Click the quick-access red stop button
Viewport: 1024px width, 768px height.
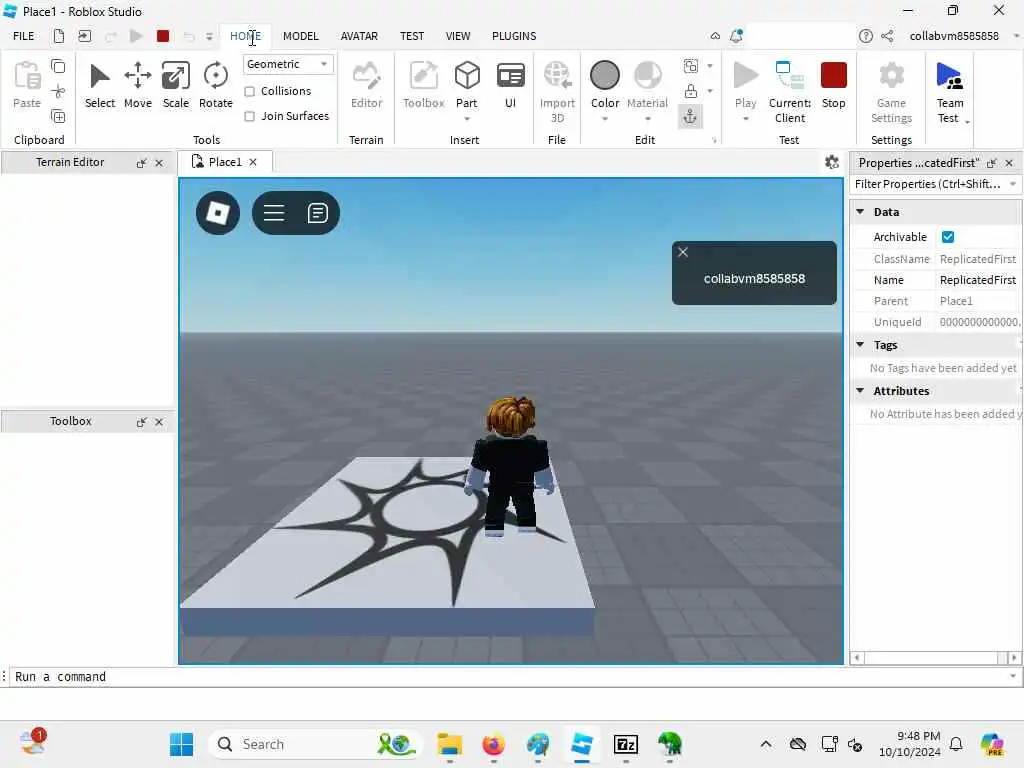[x=163, y=36]
